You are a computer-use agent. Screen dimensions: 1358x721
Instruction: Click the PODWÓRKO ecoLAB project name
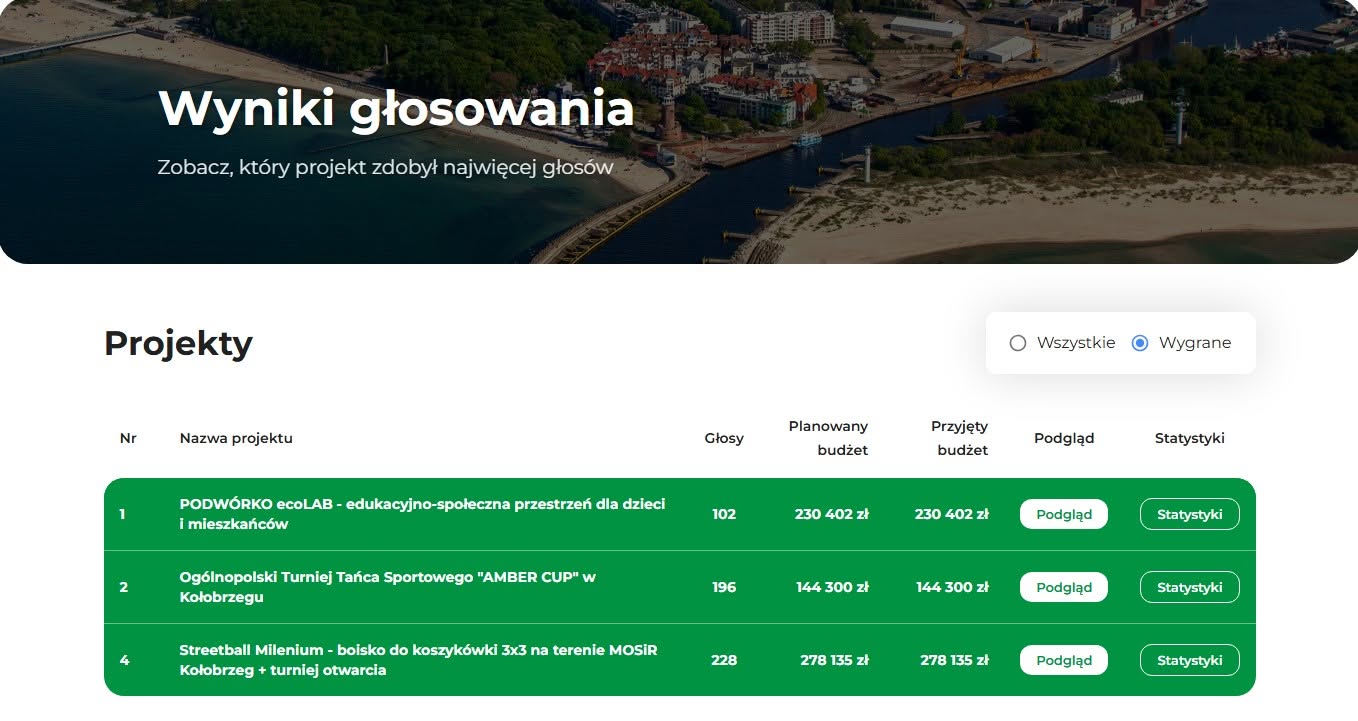422,514
